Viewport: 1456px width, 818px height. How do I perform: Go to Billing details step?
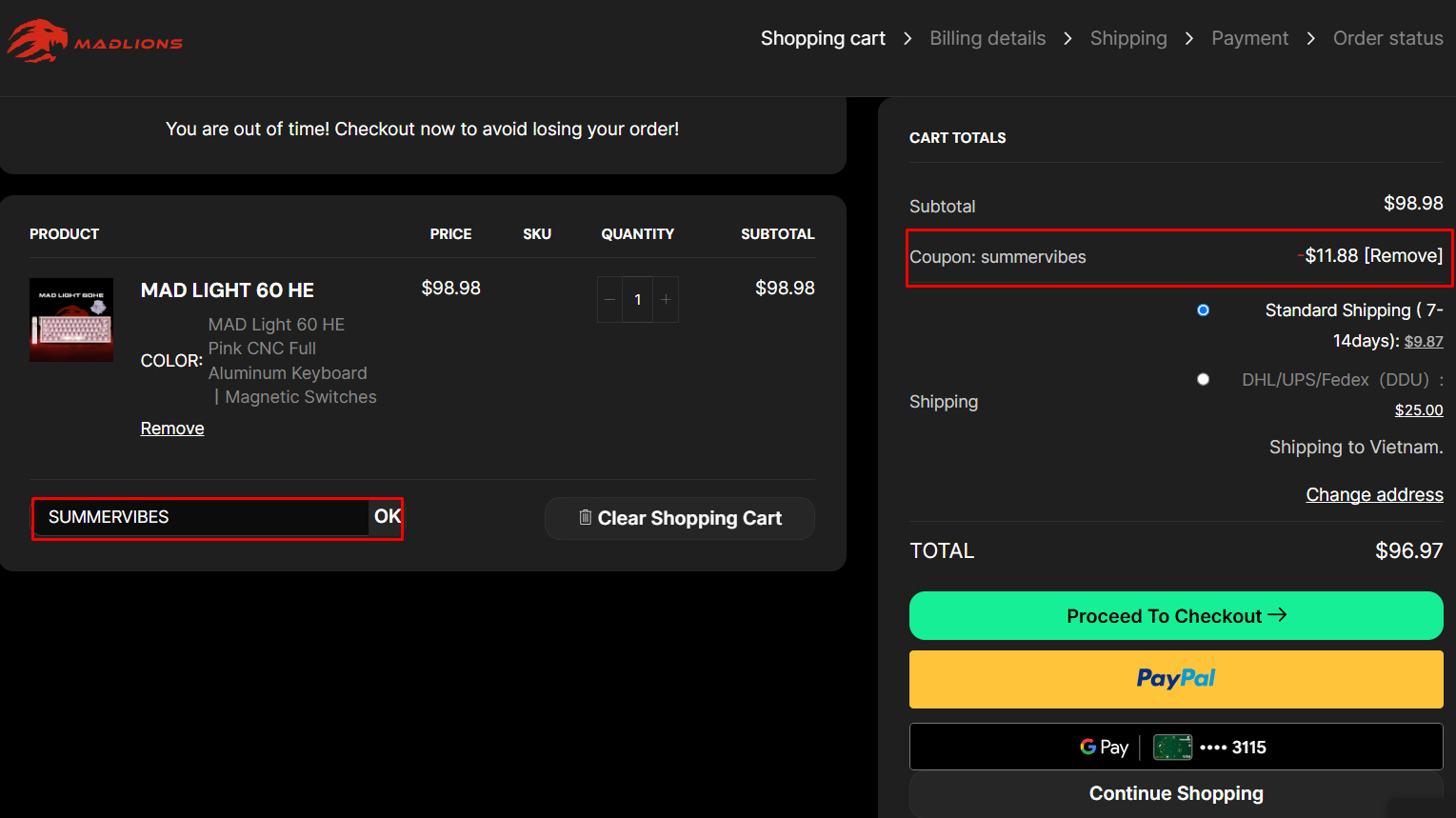(x=987, y=38)
